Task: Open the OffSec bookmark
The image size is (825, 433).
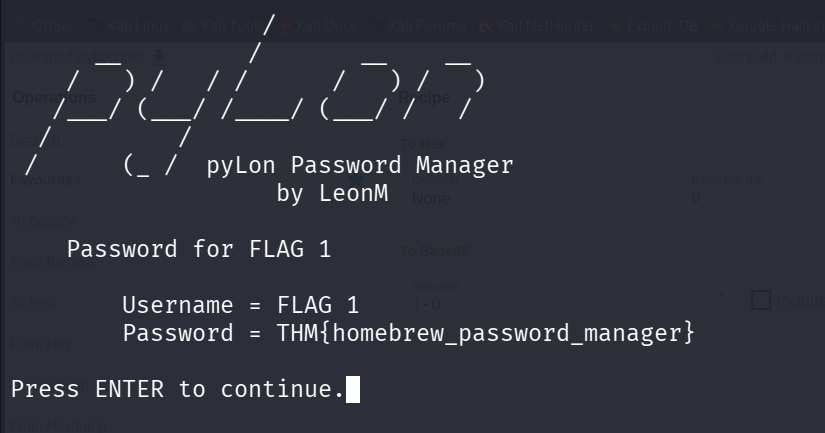Action: coord(52,26)
